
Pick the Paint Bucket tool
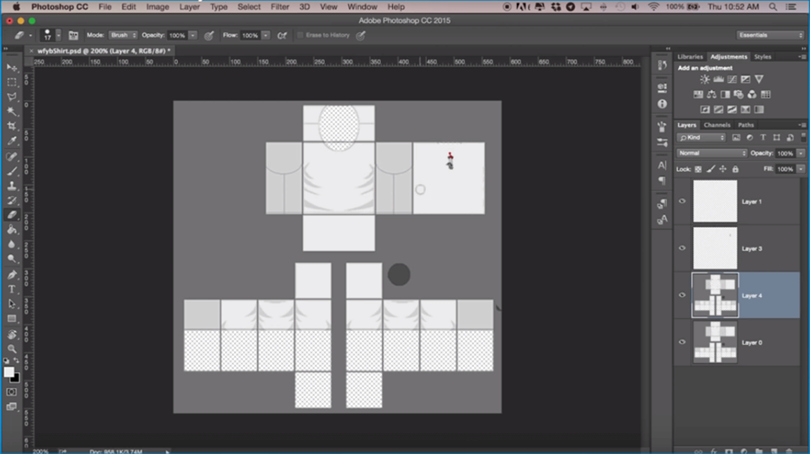[x=11, y=229]
